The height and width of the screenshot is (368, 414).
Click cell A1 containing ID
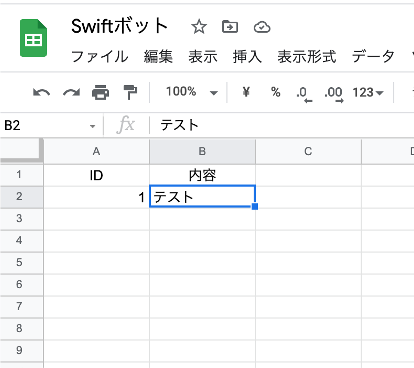(96, 175)
